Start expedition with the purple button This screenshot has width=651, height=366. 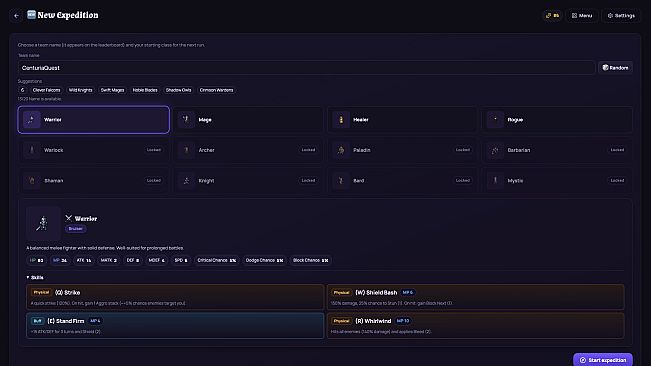[603, 360]
